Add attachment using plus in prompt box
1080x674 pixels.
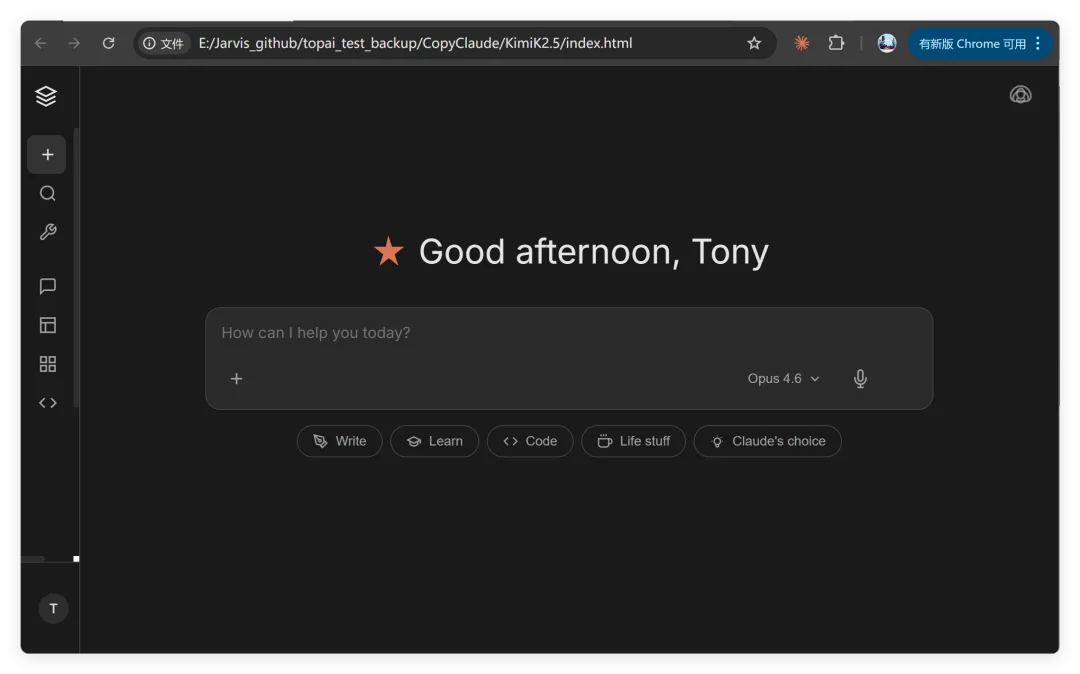(x=237, y=379)
